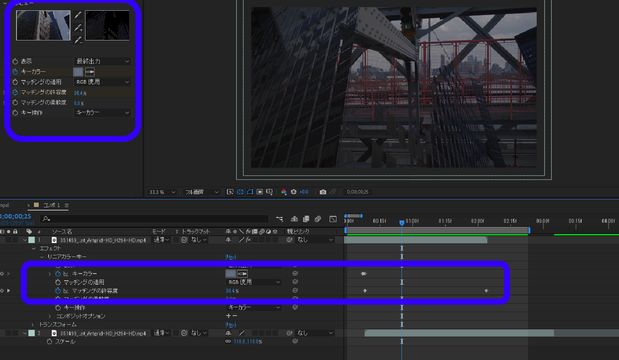Screen dimensions: 619x360
Task: Open layer 1 blend mode dropdown (通常)
Action: (x=161, y=240)
